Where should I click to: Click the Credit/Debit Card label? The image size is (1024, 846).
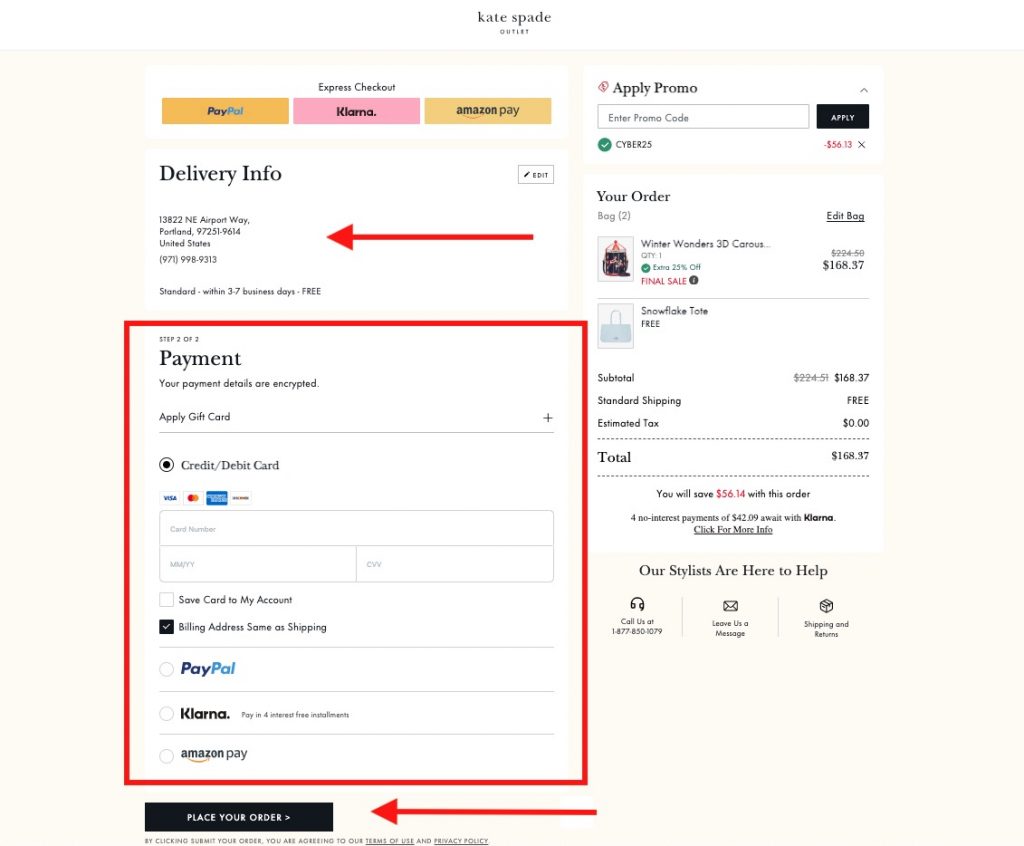(x=230, y=465)
